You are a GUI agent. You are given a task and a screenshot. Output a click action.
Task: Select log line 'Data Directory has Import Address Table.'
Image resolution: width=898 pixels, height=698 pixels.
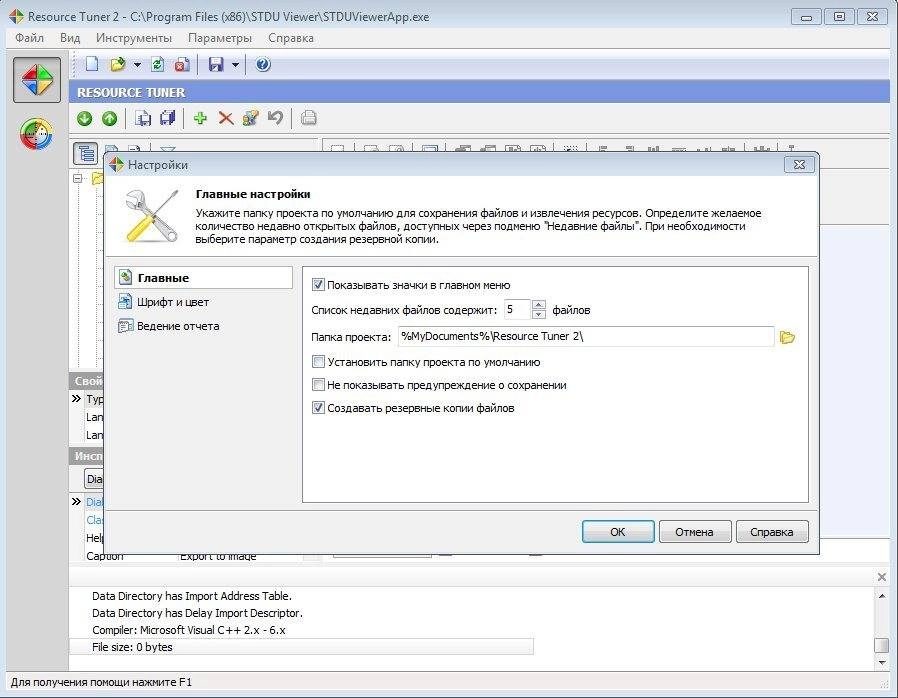point(192,596)
